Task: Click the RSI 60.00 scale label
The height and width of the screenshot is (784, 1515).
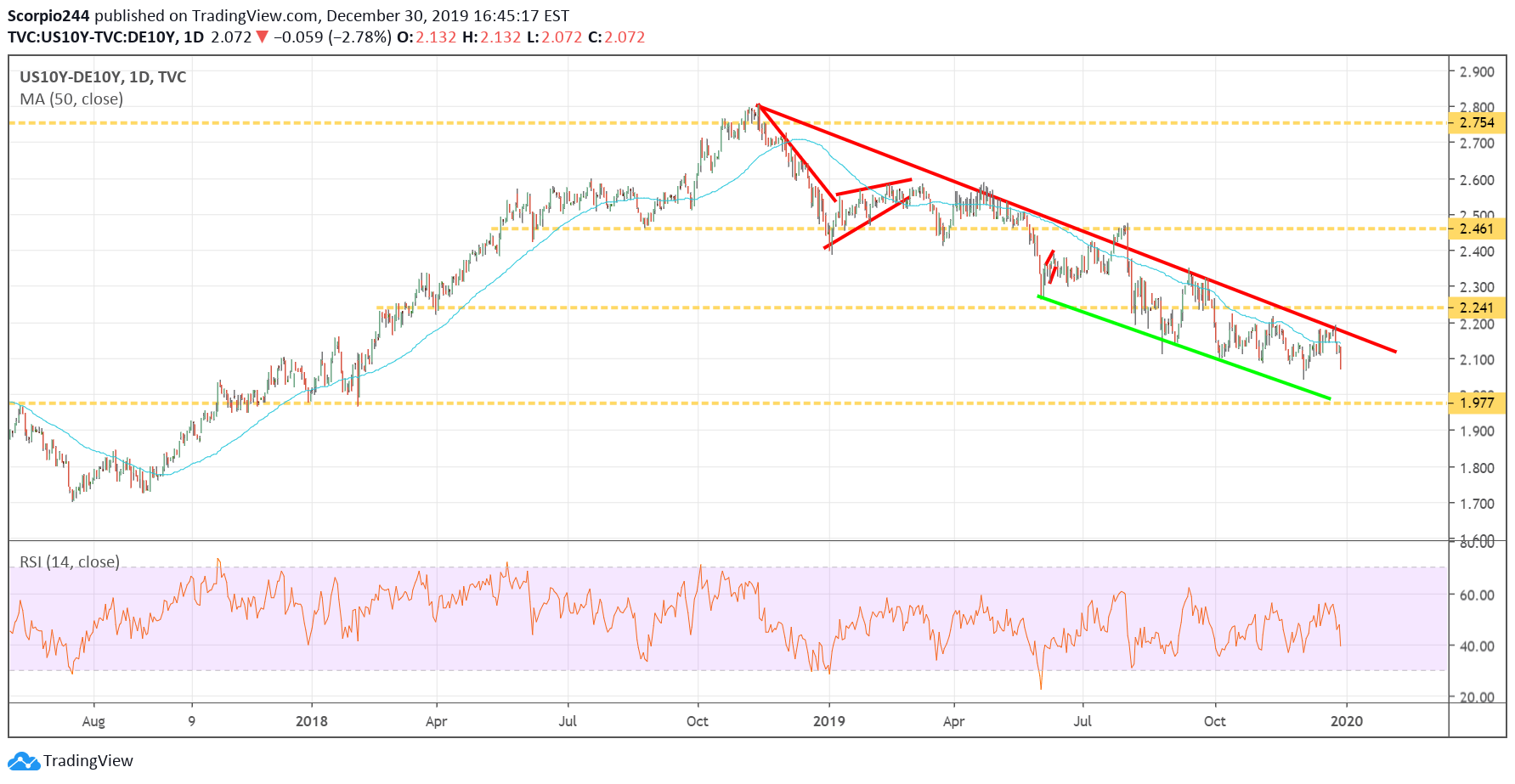Action: [x=1477, y=595]
